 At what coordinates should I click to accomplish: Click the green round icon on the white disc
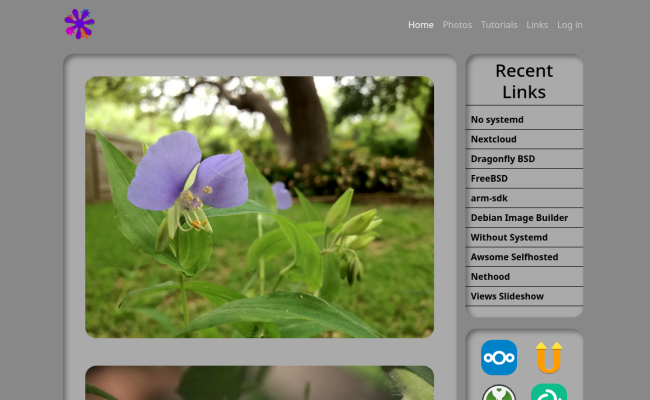tap(499, 393)
